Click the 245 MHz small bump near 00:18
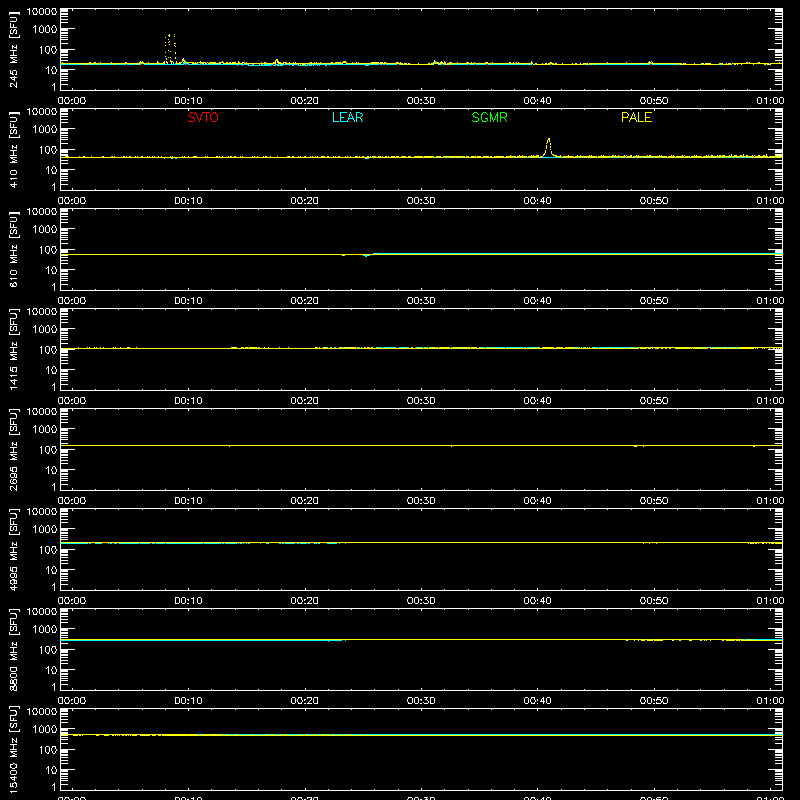Image resolution: width=800 pixels, height=800 pixels. 277,62
